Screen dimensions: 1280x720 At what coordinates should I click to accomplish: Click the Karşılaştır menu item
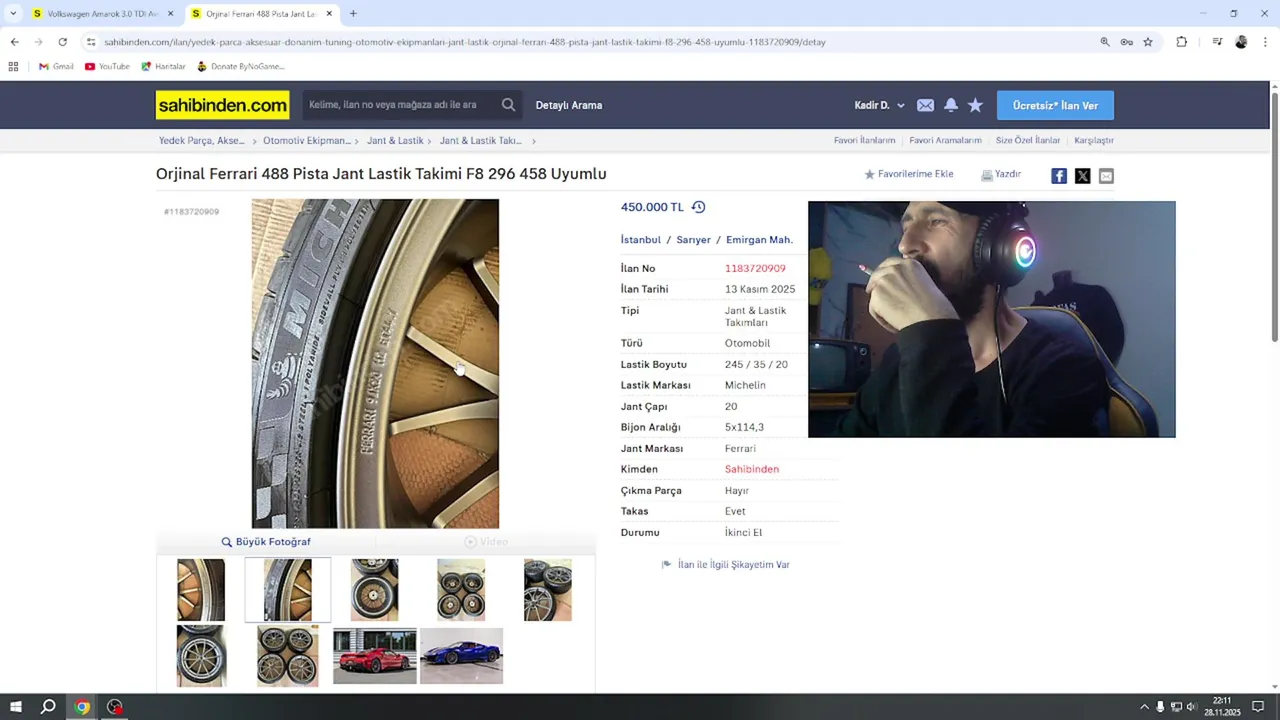click(1094, 141)
